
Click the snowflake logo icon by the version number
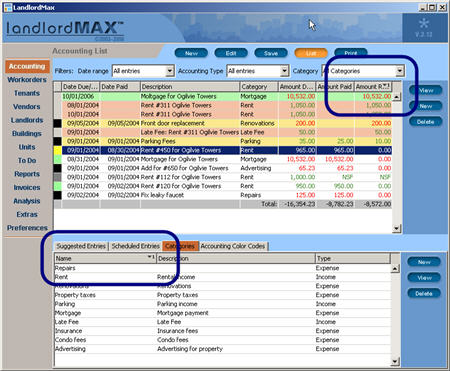424,23
